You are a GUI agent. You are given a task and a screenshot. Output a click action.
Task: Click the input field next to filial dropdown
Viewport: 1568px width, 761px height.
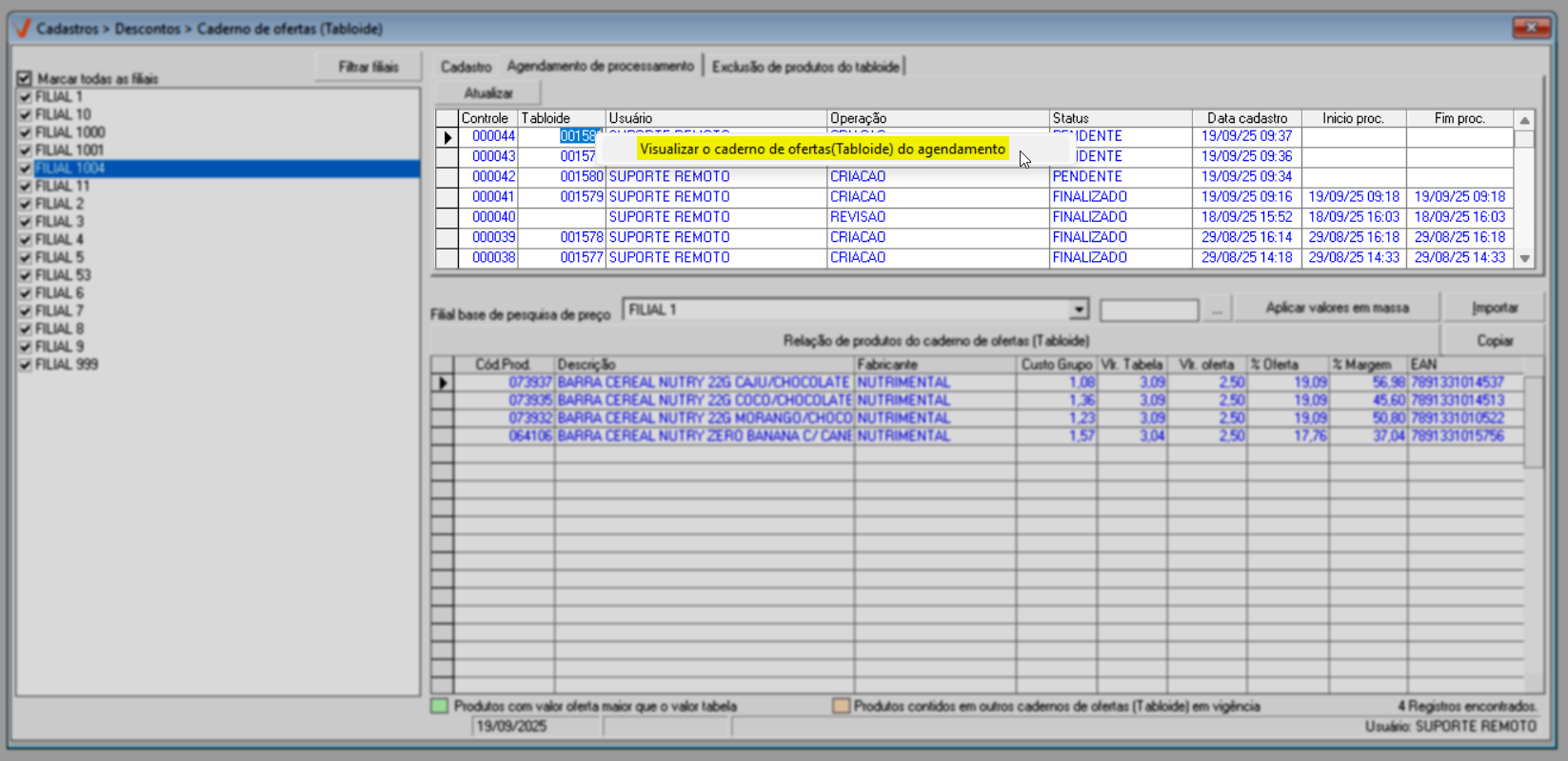(x=1148, y=310)
